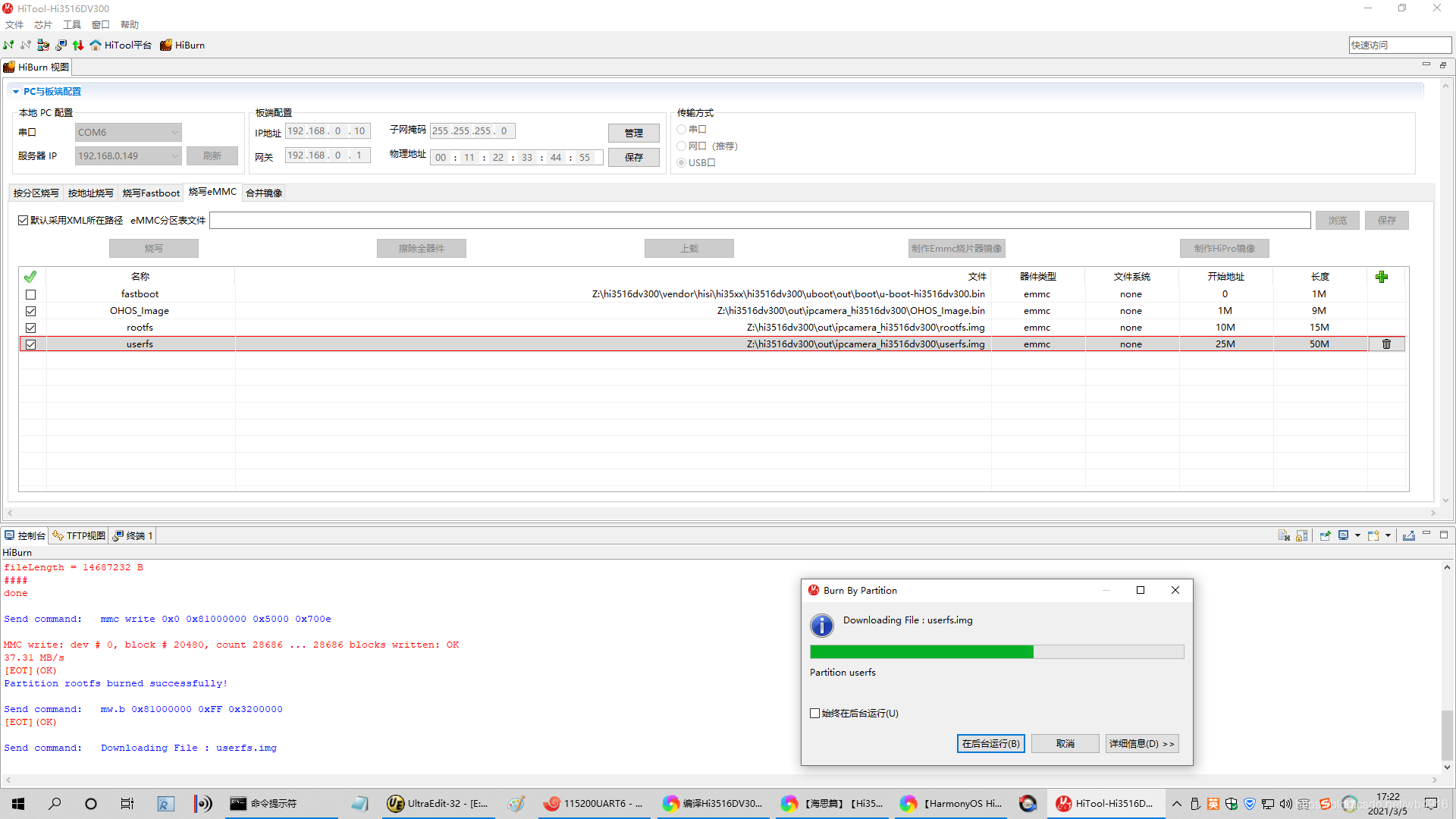This screenshot has height=819, width=1456.
Task: Toggle the console scroll lock icon
Action: (x=1302, y=535)
